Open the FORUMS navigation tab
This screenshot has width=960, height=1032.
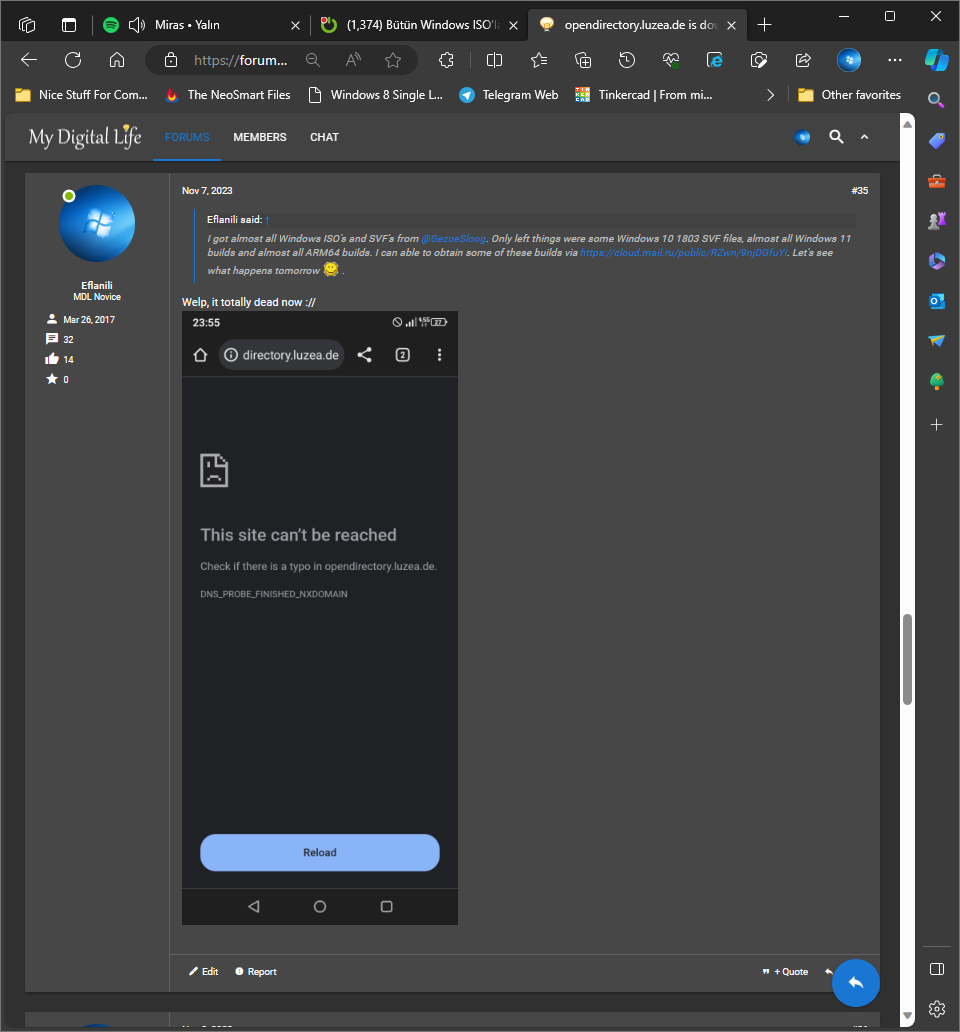(187, 137)
